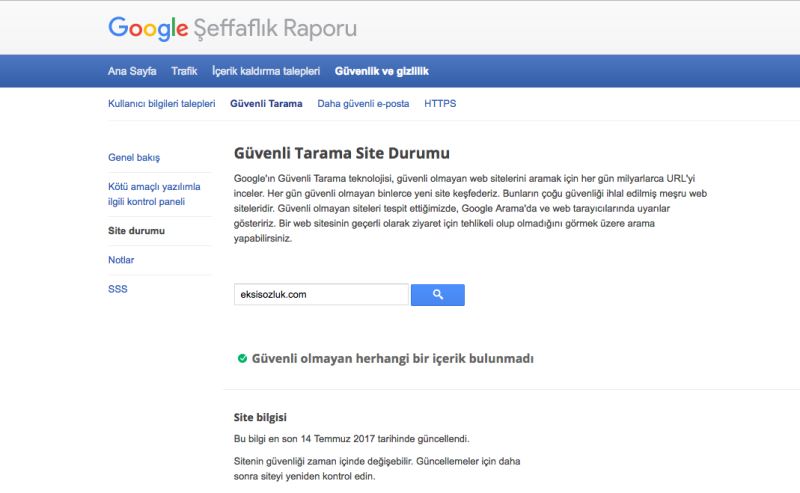Click the green checkmark safe status icon
Image resolution: width=800 pixels, height=493 pixels.
242,358
